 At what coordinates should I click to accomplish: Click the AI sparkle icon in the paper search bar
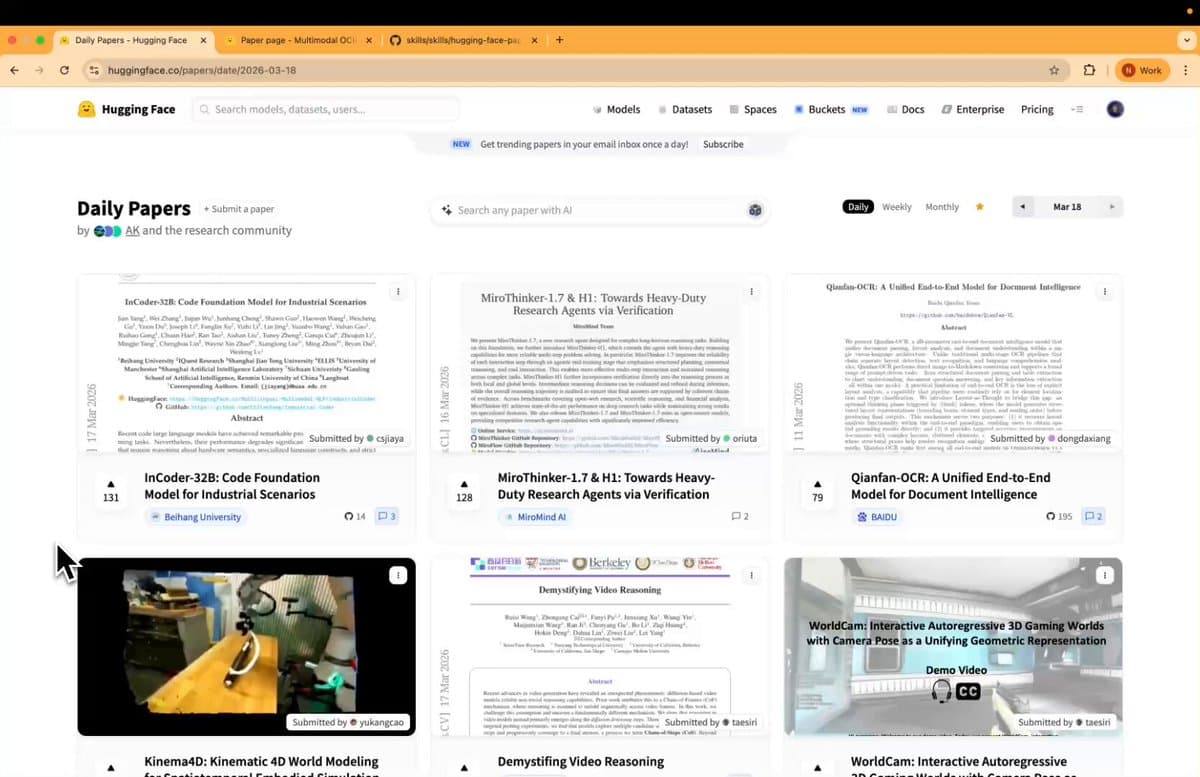pyautogui.click(x=447, y=210)
